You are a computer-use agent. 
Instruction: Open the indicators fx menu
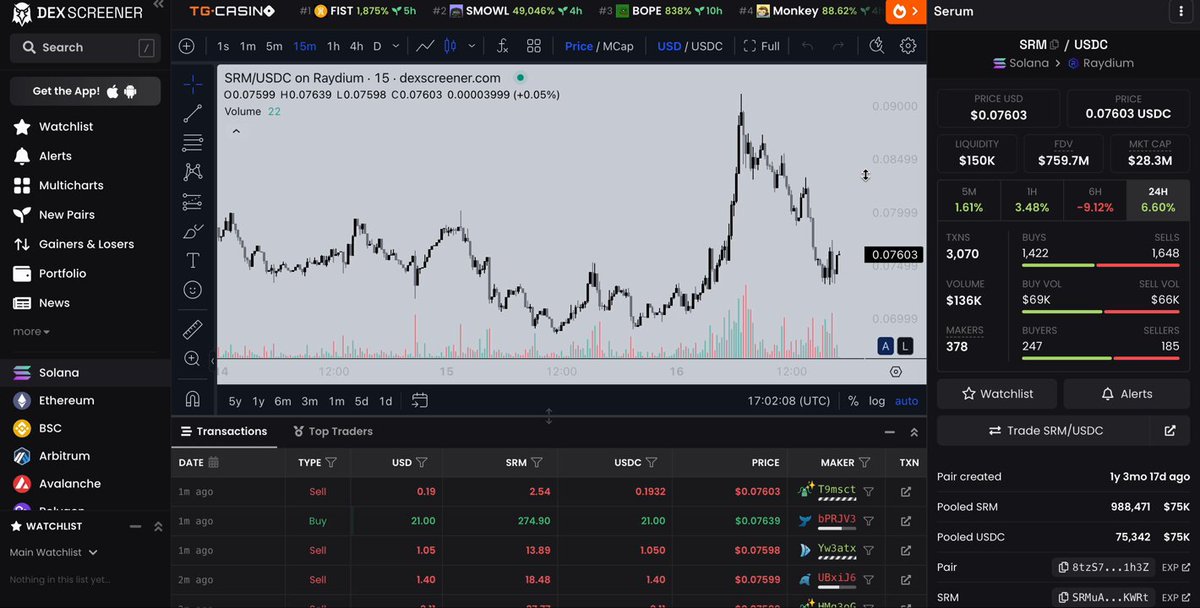pyautogui.click(x=502, y=46)
